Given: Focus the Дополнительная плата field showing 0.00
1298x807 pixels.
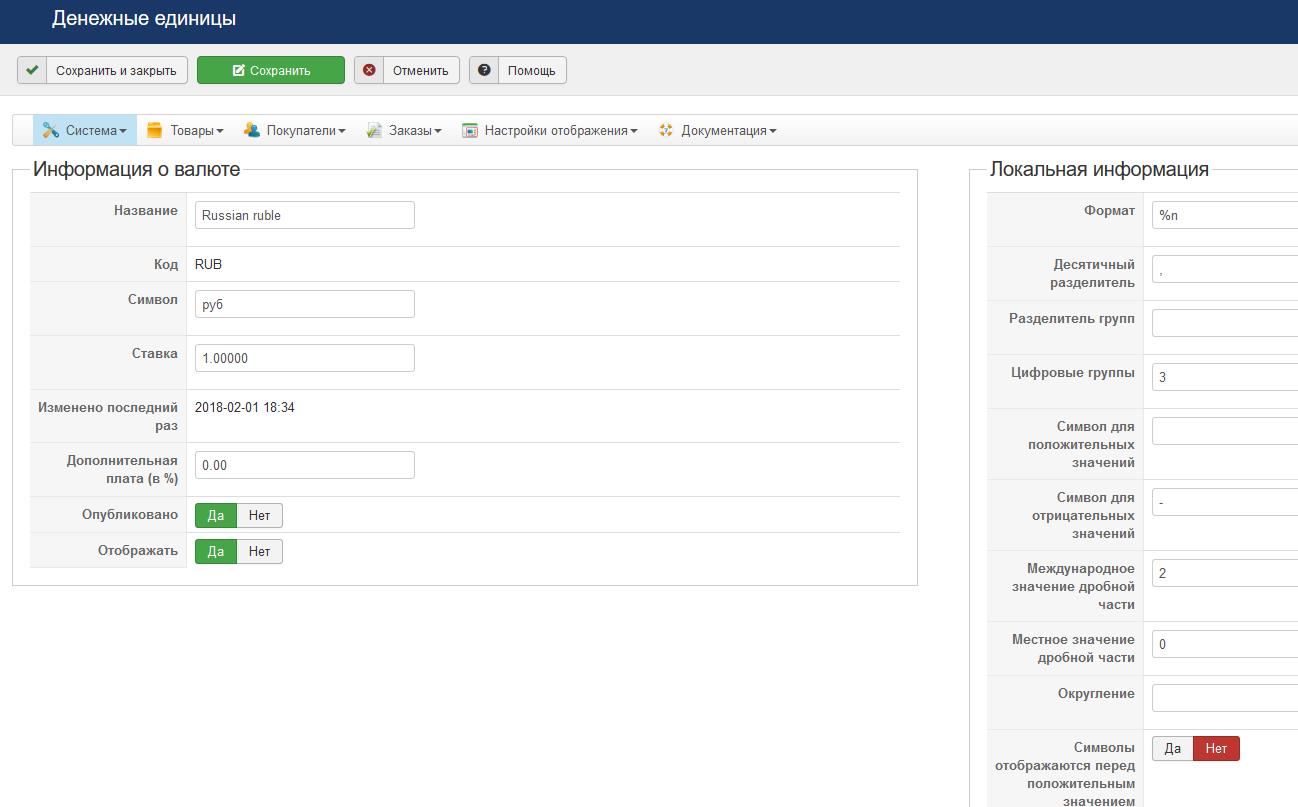Looking at the screenshot, I should [305, 465].
